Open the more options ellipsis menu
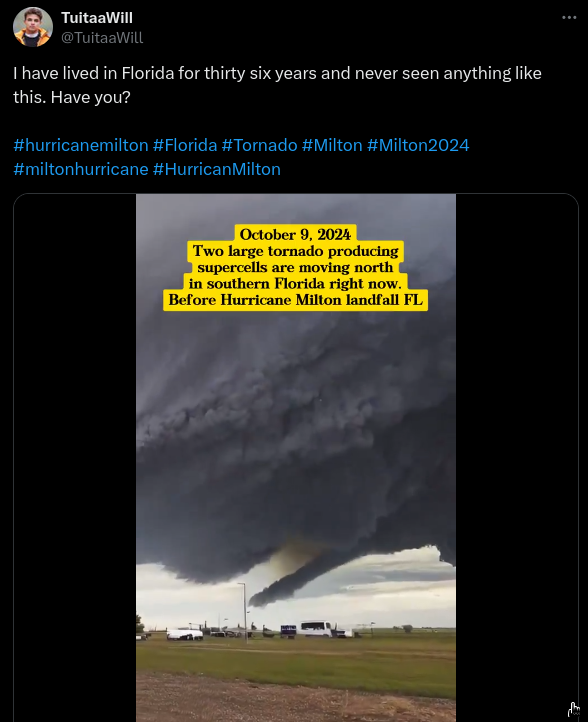This screenshot has width=588, height=722. [569, 17]
